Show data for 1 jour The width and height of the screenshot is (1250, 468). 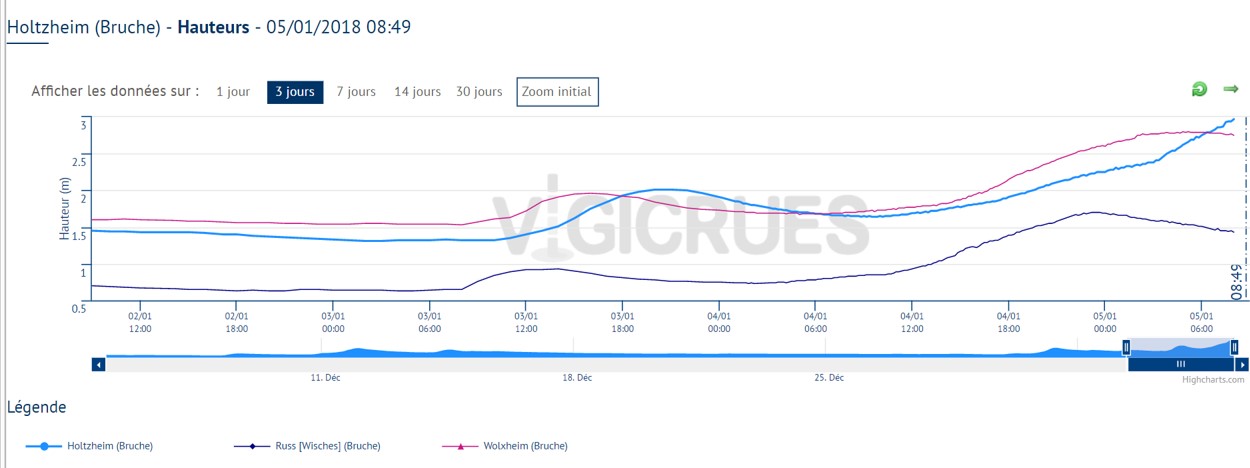(233, 92)
